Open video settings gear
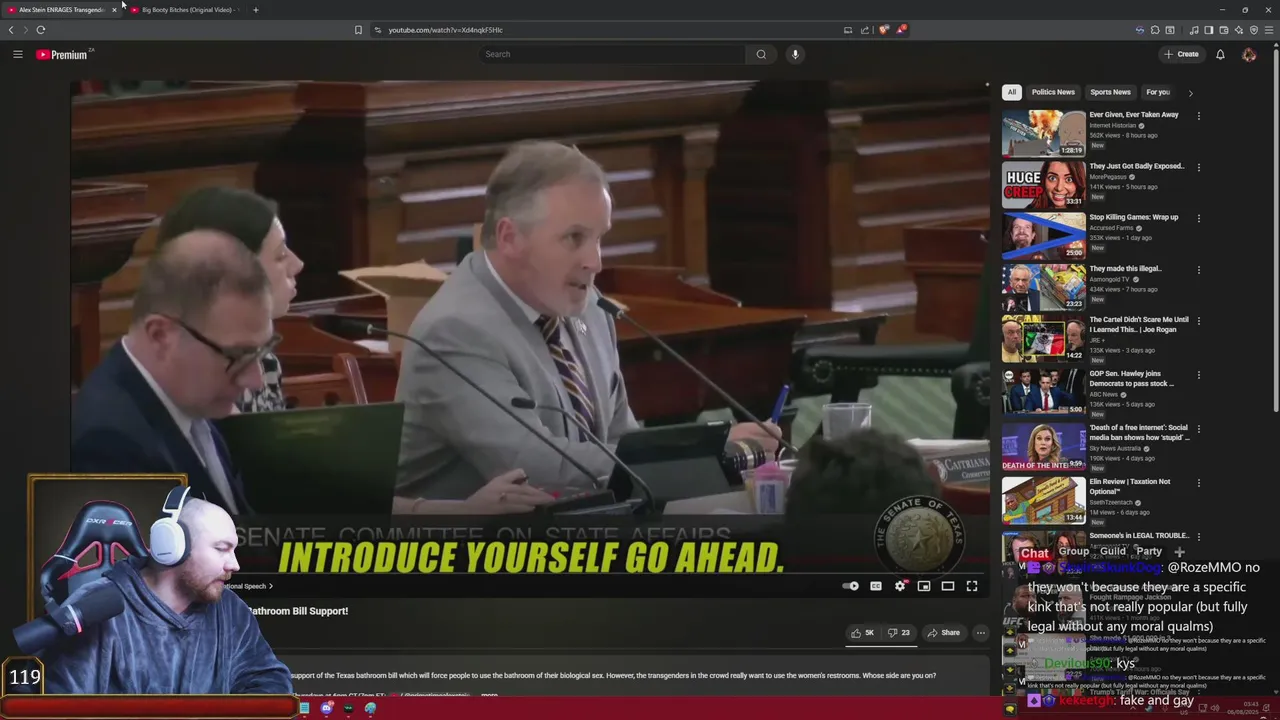This screenshot has width=1280, height=720. (900, 586)
